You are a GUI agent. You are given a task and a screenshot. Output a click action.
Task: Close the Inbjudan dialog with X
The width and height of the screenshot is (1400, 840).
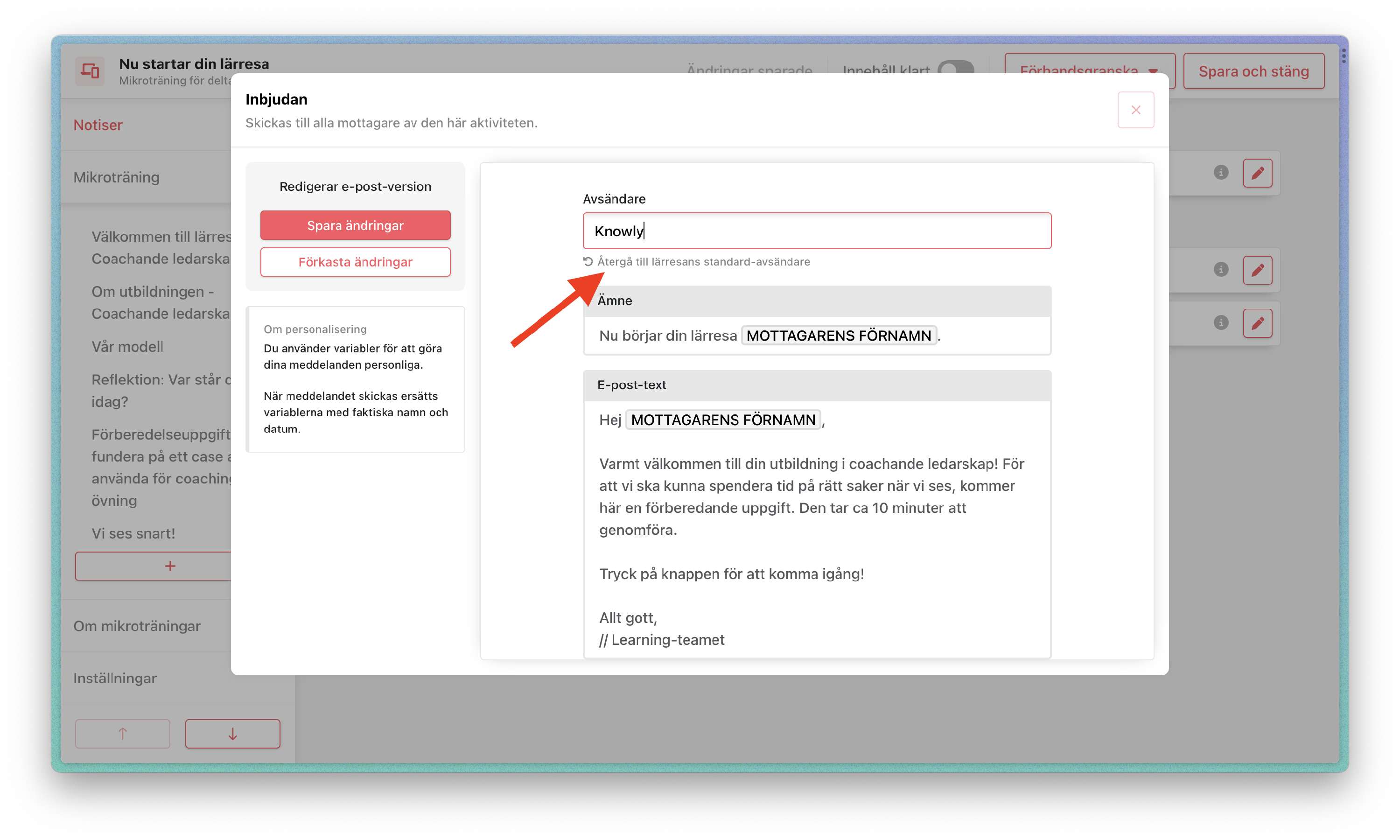pyautogui.click(x=1135, y=110)
